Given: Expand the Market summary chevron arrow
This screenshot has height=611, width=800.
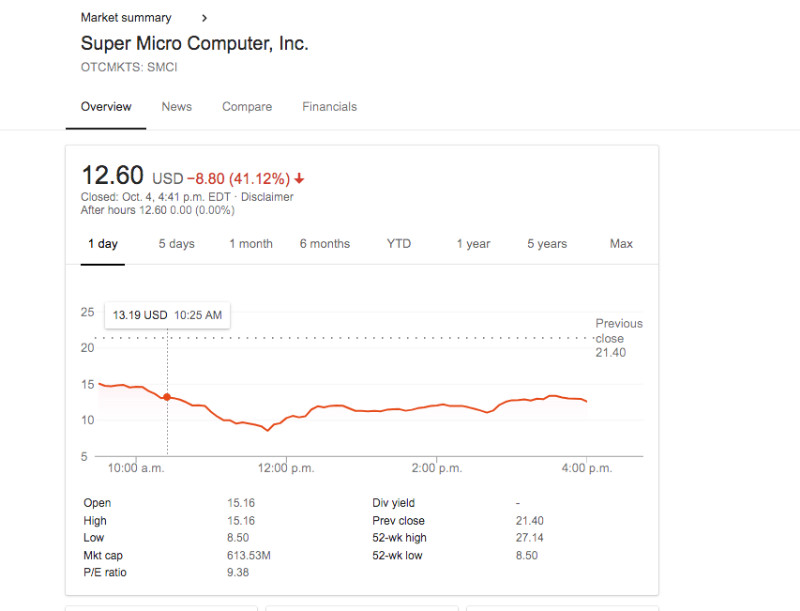Looking at the screenshot, I should pos(205,18).
